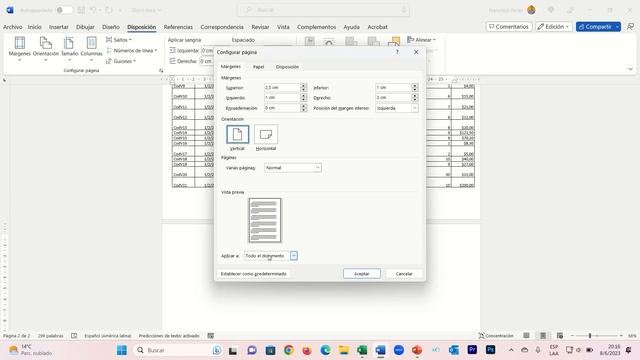Switch to the Referencias ribbon tab
The image size is (640, 360).
(x=178, y=27)
